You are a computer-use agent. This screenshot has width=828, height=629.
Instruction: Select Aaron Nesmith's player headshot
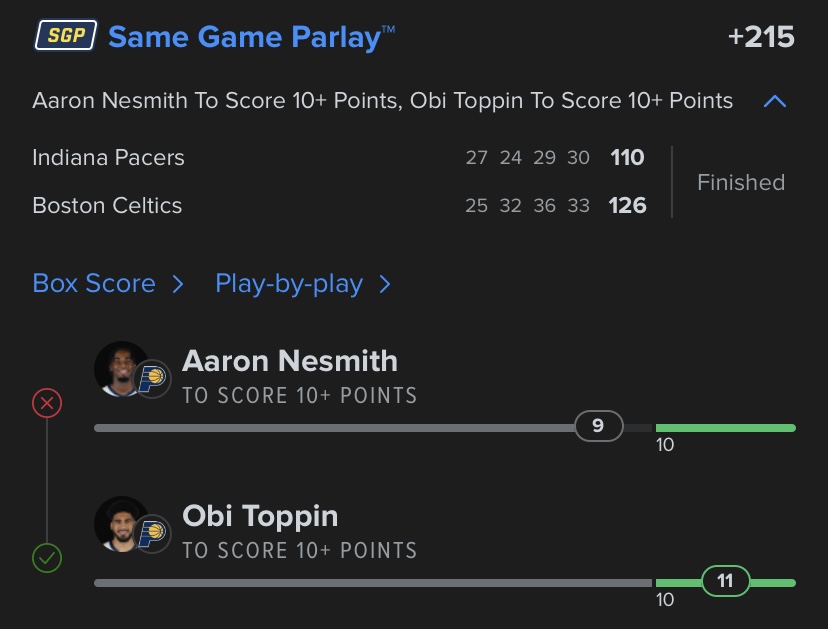point(120,369)
